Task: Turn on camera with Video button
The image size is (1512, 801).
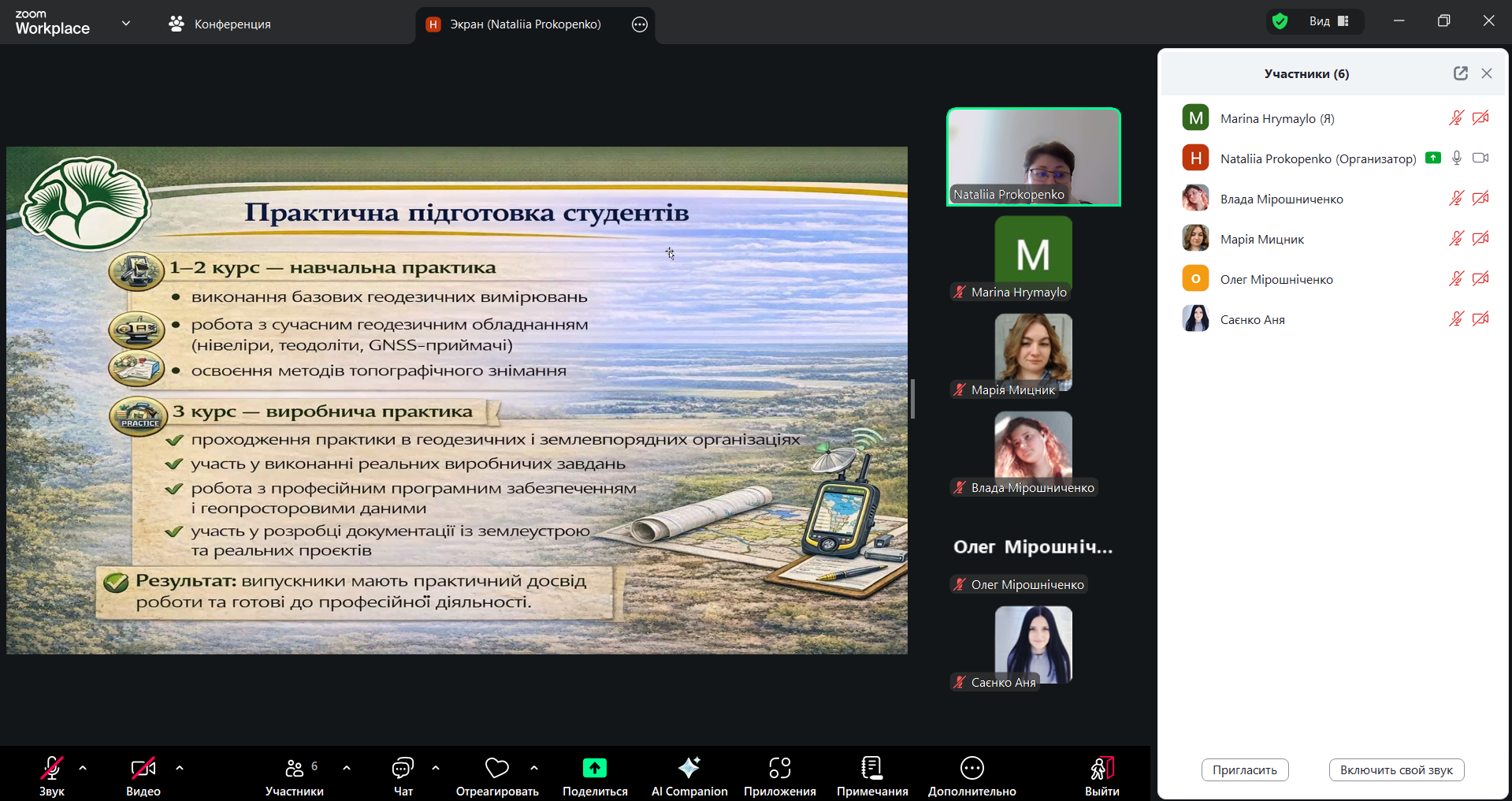Action: pyautogui.click(x=143, y=776)
